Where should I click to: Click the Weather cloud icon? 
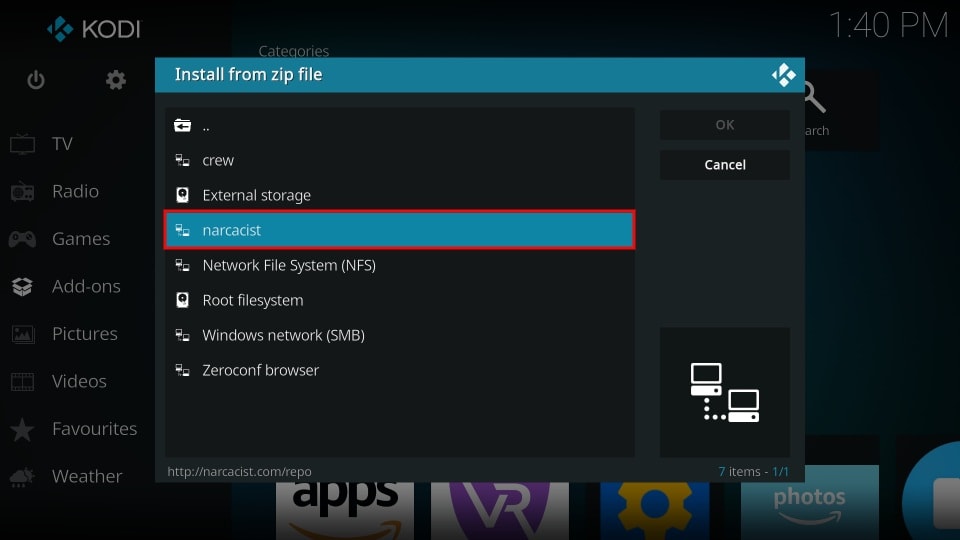[x=22, y=477]
